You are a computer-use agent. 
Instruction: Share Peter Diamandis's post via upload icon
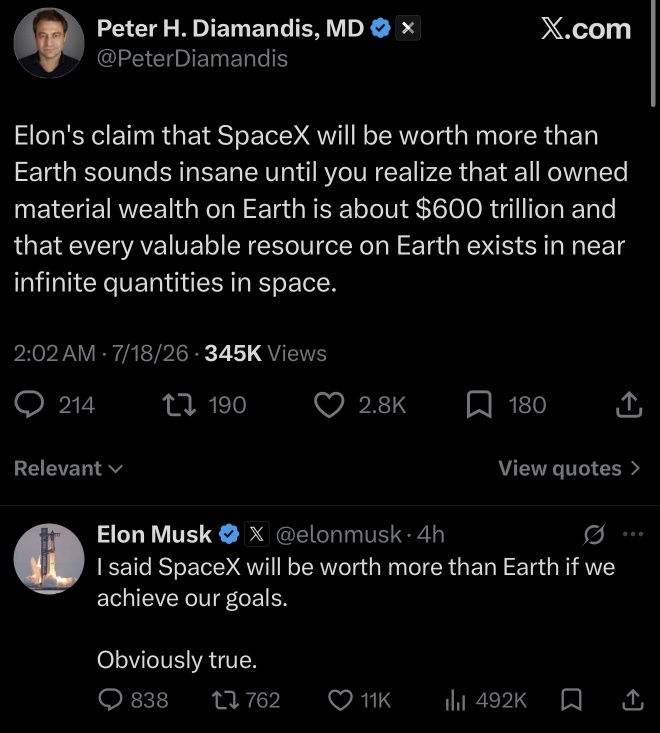[629, 405]
